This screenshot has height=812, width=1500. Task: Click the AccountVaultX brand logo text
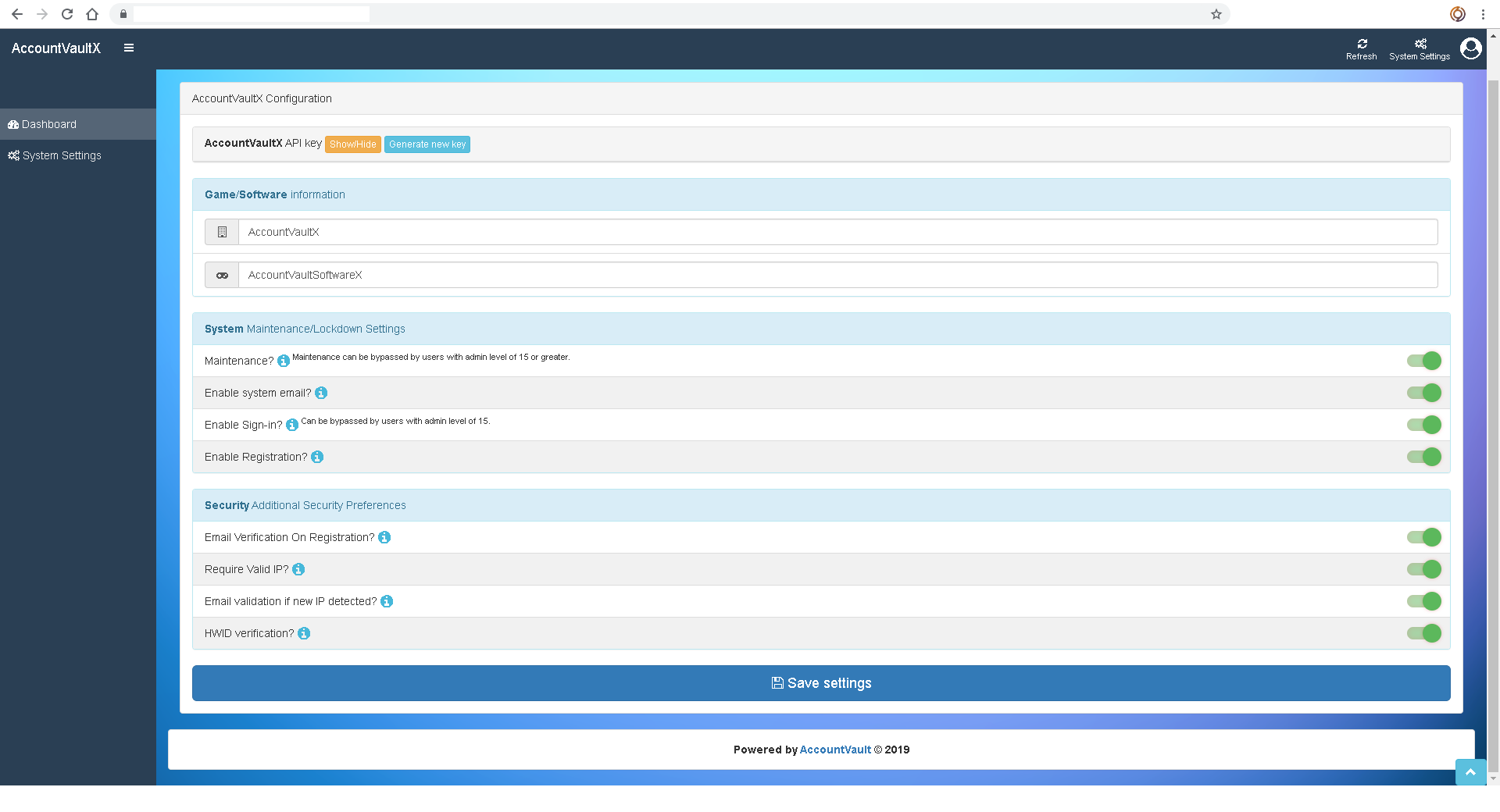pyautogui.click(x=56, y=48)
